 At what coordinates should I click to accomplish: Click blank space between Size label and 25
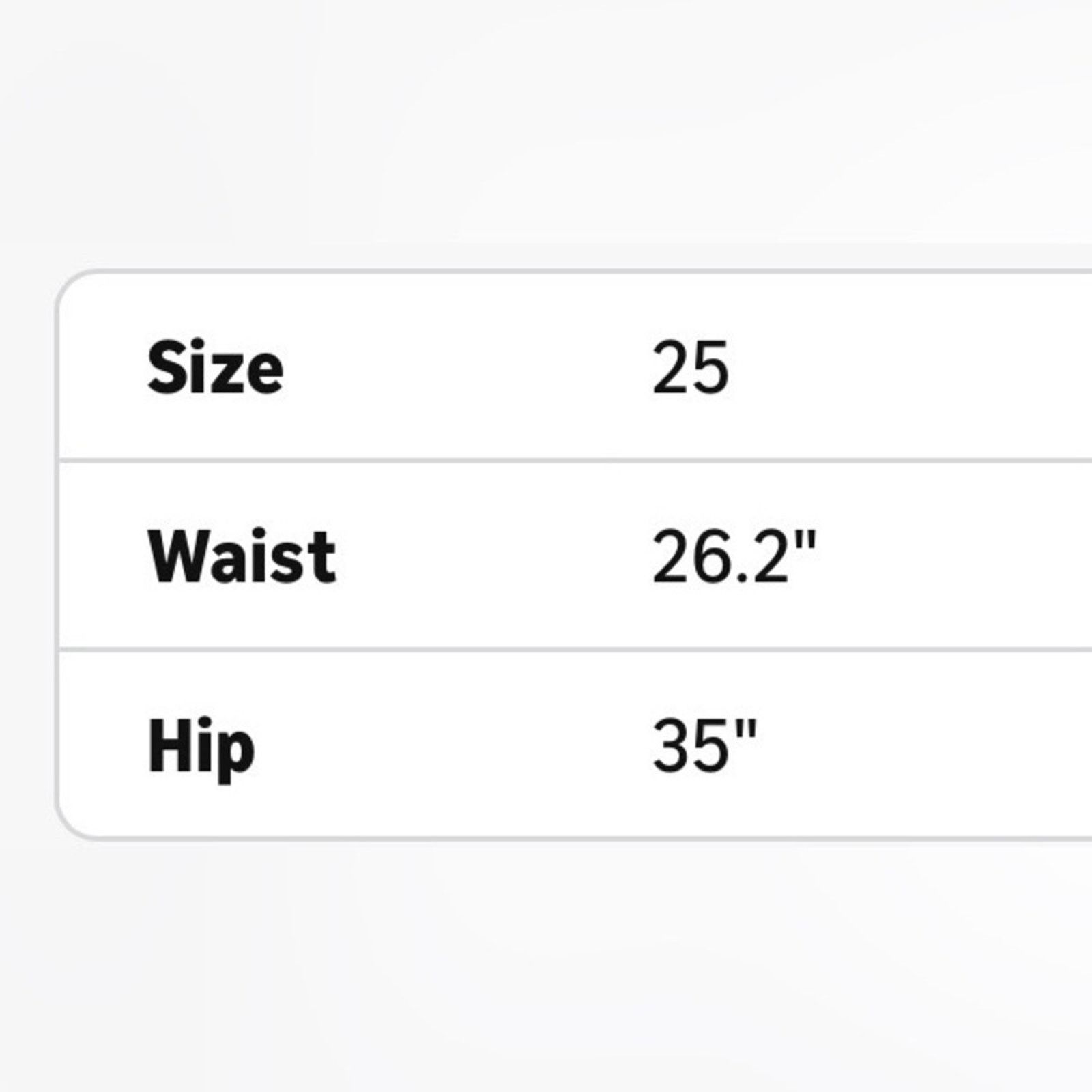pos(468,369)
